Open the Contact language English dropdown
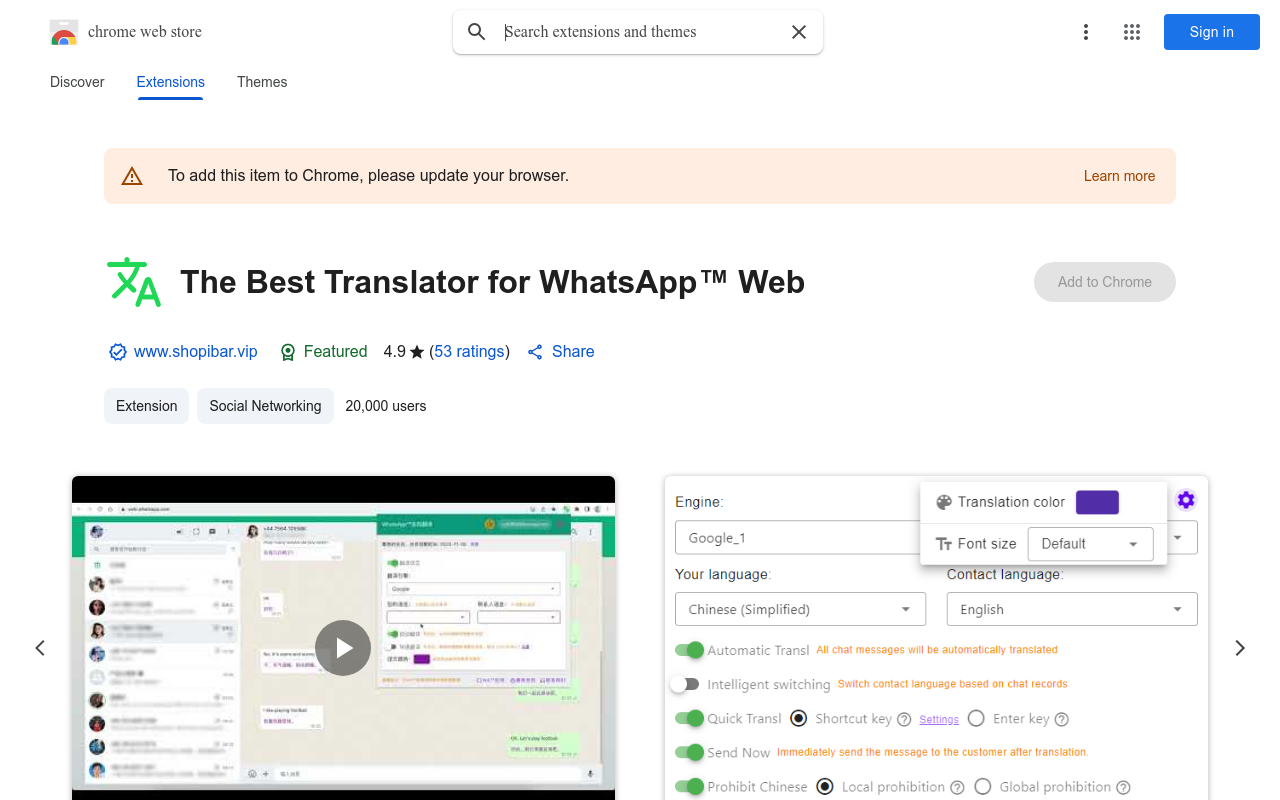The width and height of the screenshot is (1280, 800). pos(1072,609)
